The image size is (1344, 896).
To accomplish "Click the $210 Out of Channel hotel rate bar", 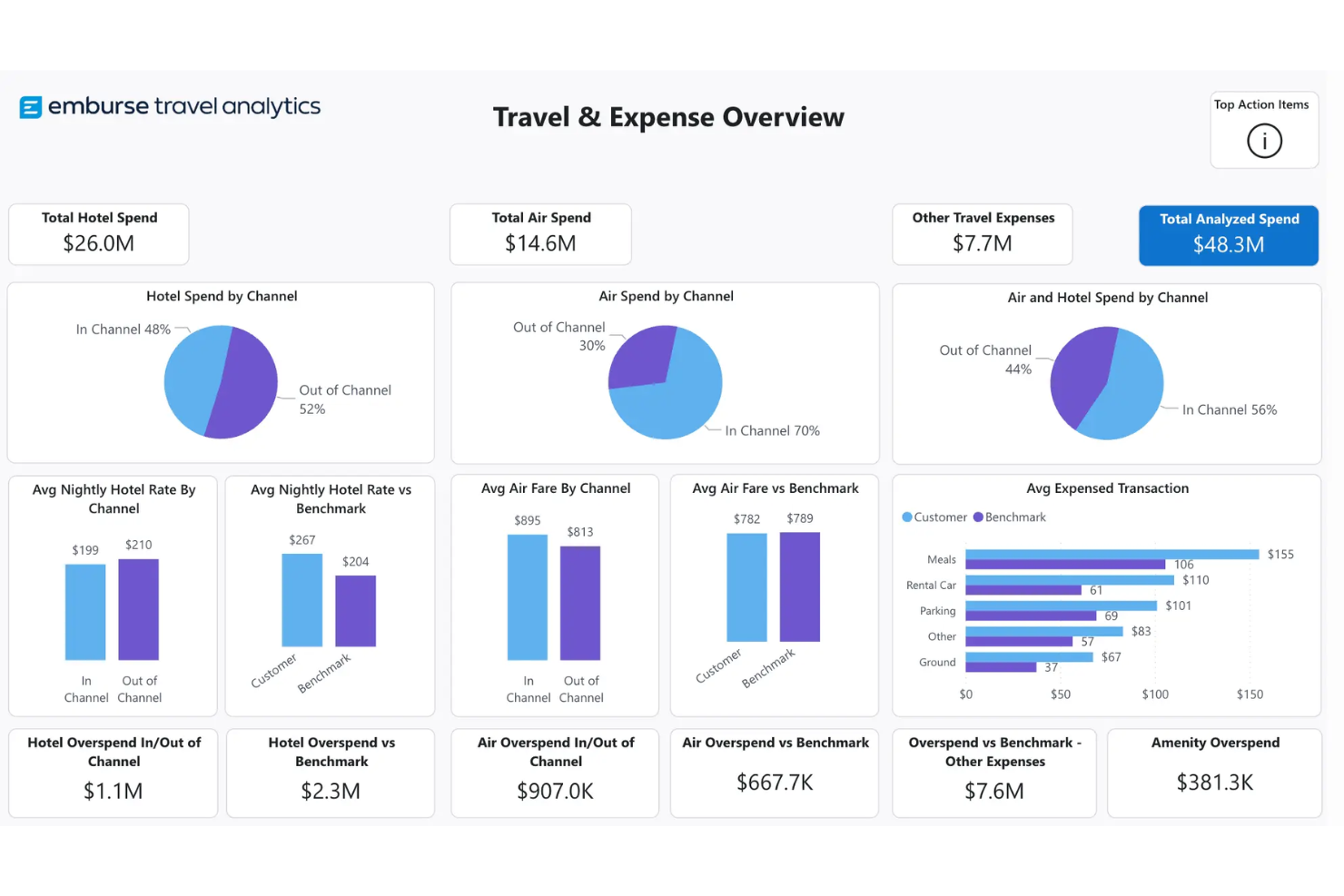I will (139, 609).
